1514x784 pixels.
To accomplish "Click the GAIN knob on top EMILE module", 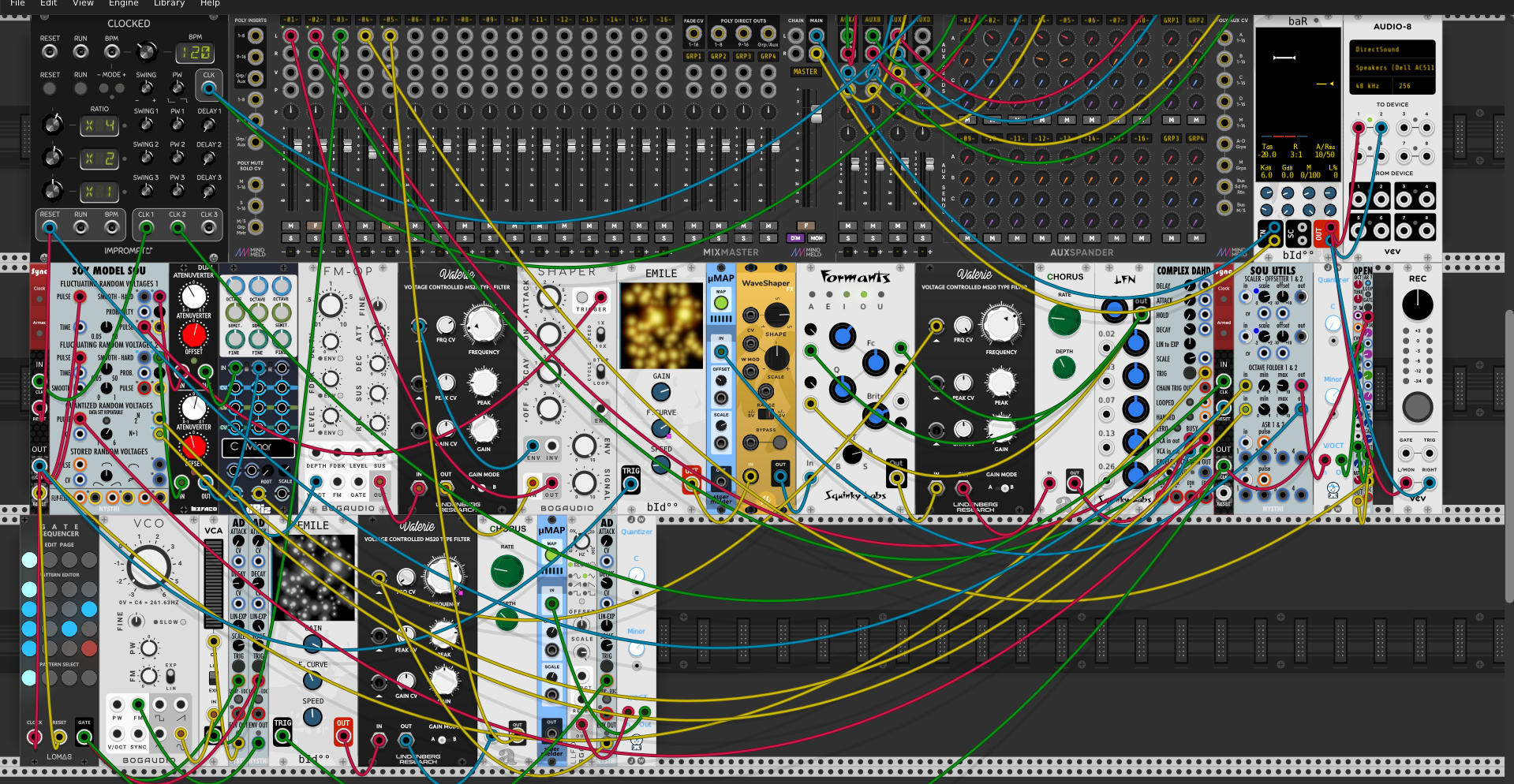I will pyautogui.click(x=661, y=391).
